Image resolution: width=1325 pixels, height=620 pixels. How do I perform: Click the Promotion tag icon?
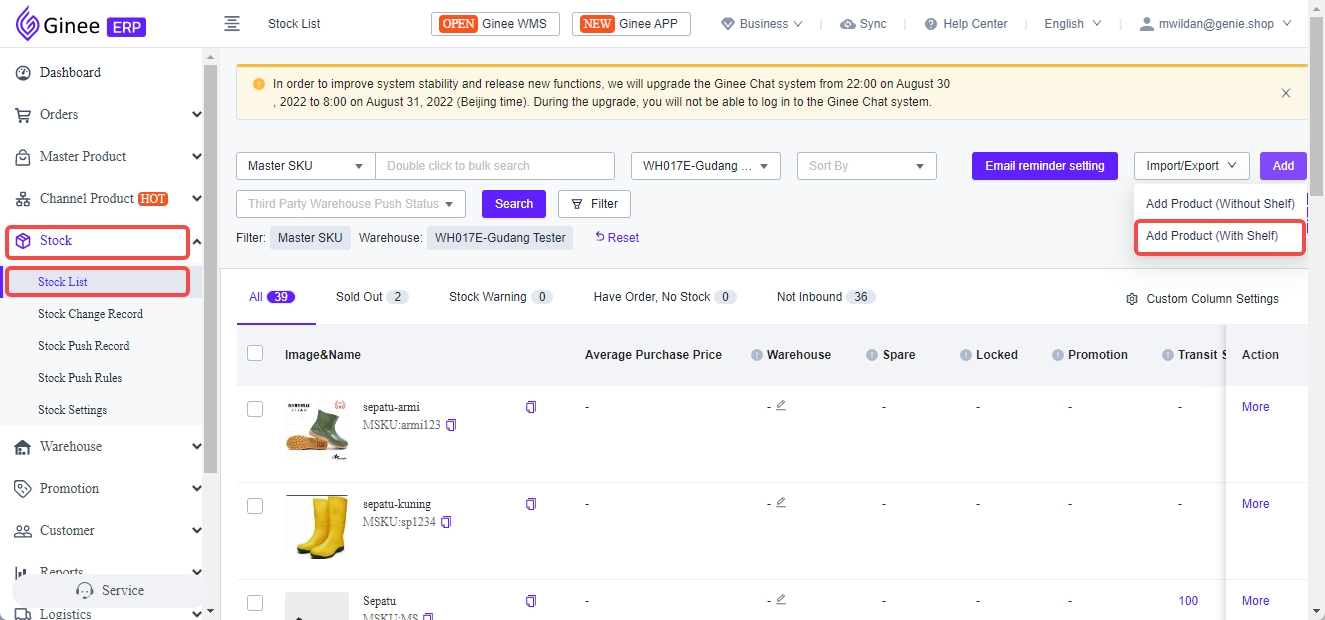(x=22, y=489)
